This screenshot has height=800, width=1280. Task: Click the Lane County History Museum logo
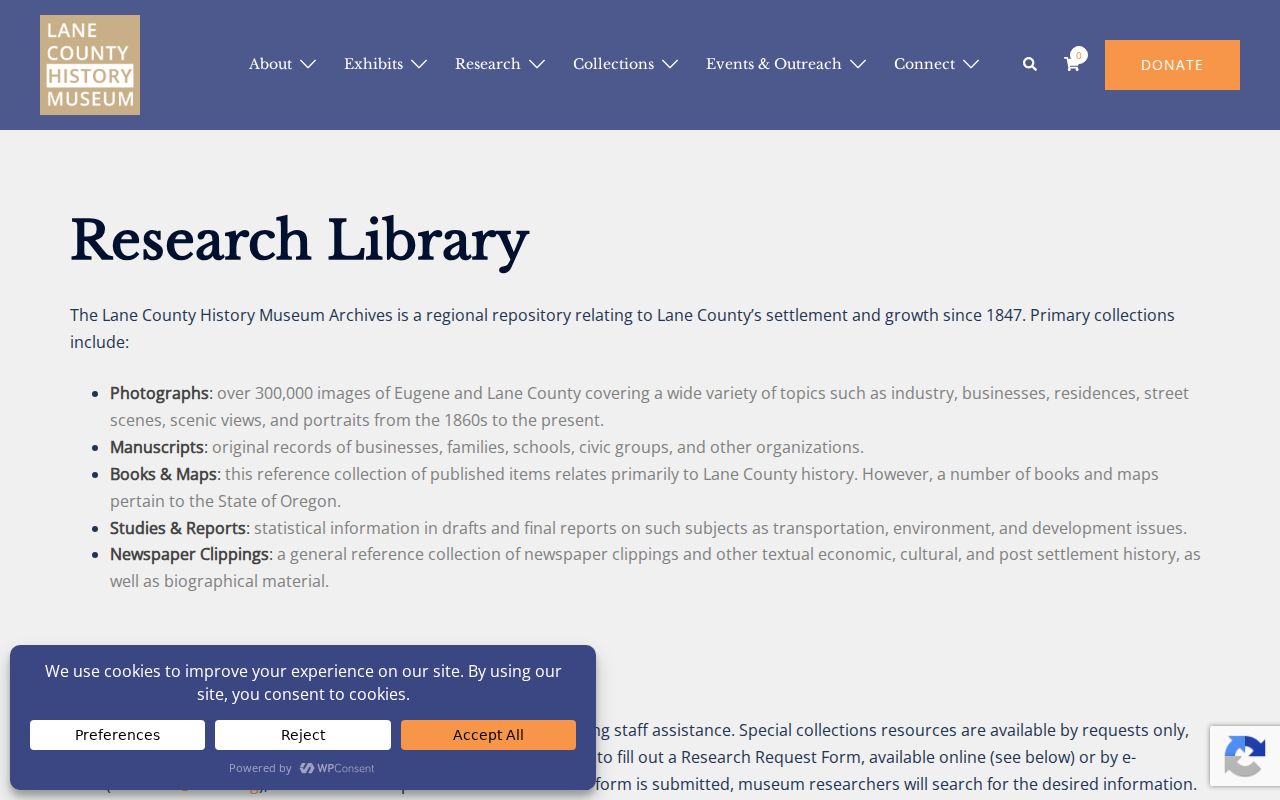[90, 65]
